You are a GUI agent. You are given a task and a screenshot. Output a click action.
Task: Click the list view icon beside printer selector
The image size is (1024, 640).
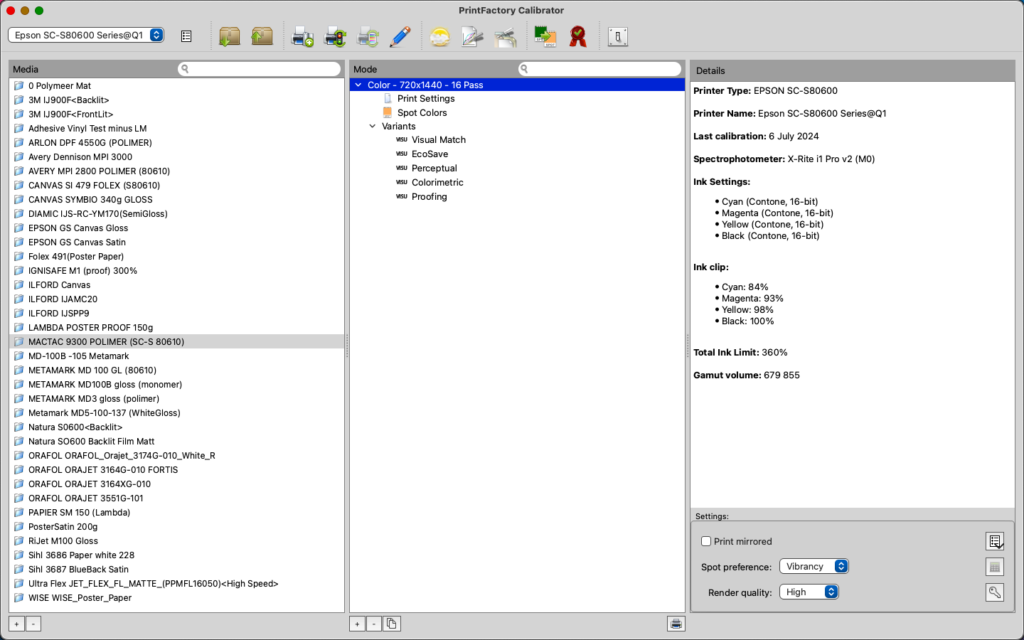click(x=186, y=37)
